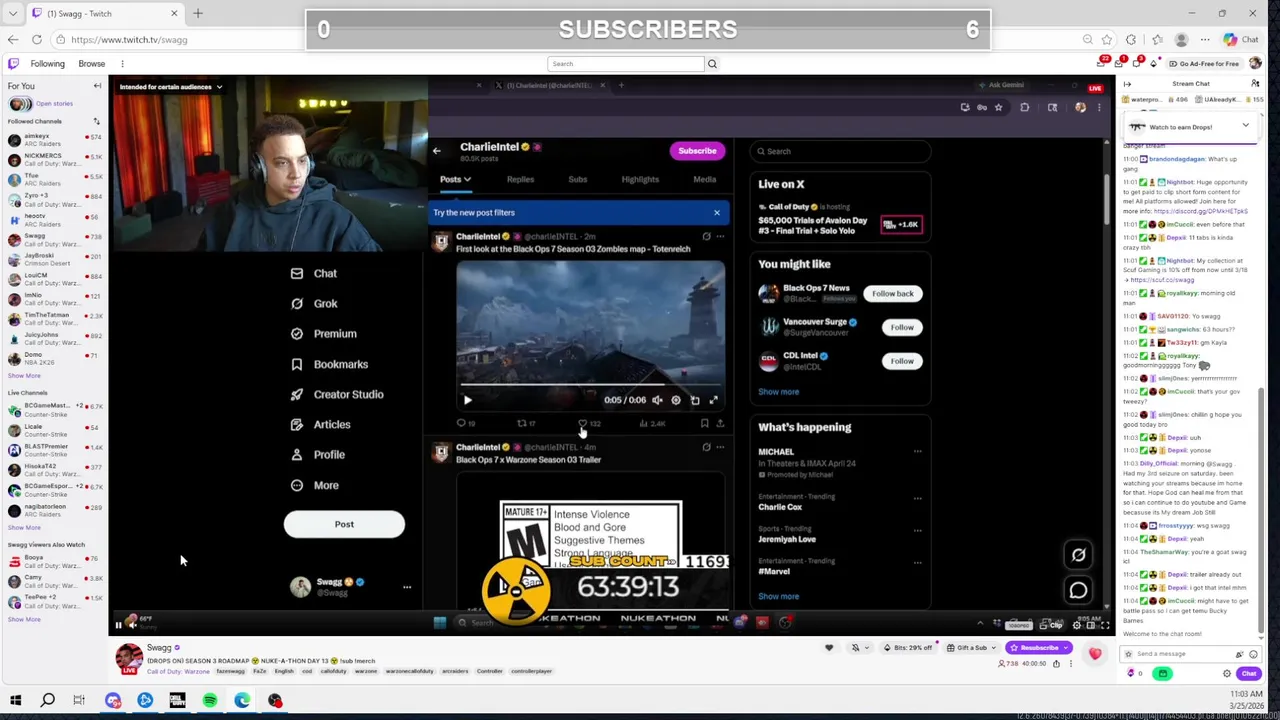Open the player settings gear
Viewport: 1280px width, 720px height.
point(1077,625)
